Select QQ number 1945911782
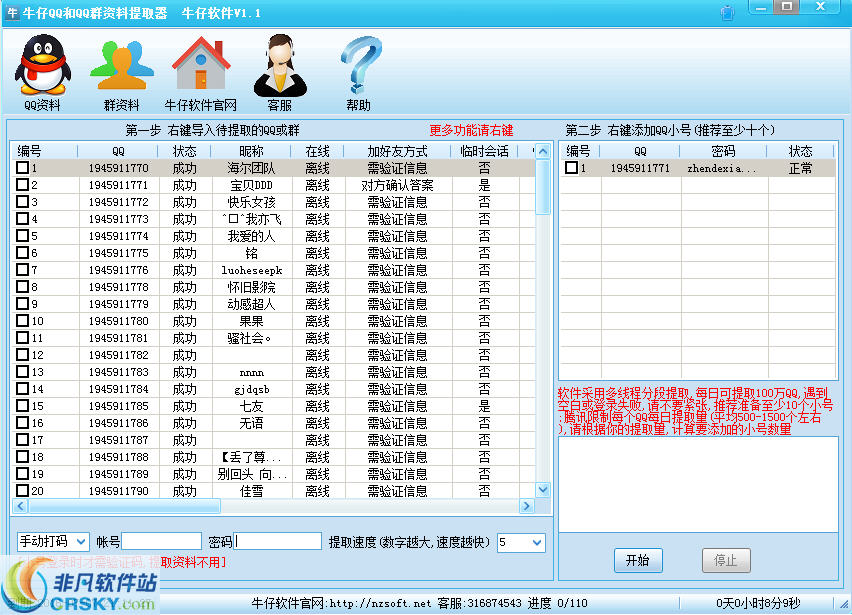This screenshot has height=615, width=852. pos(118,355)
